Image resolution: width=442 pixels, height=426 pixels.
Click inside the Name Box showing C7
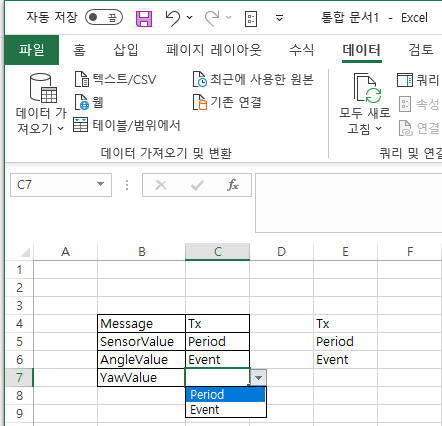(x=52, y=185)
